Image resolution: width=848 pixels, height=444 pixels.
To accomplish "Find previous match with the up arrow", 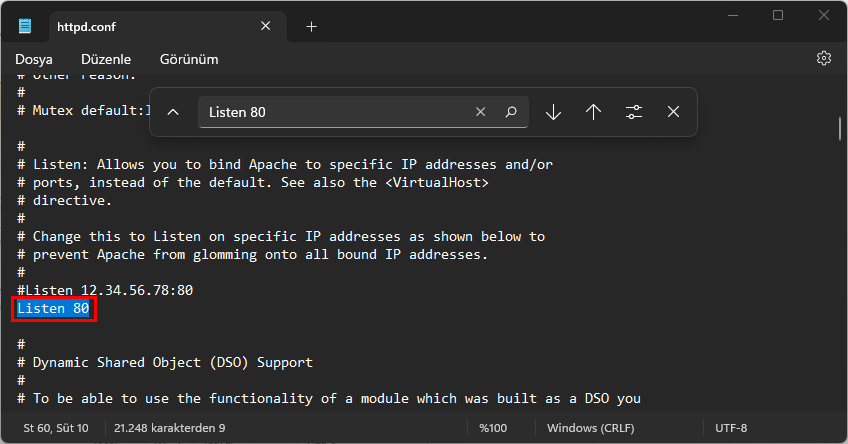I will [x=593, y=112].
